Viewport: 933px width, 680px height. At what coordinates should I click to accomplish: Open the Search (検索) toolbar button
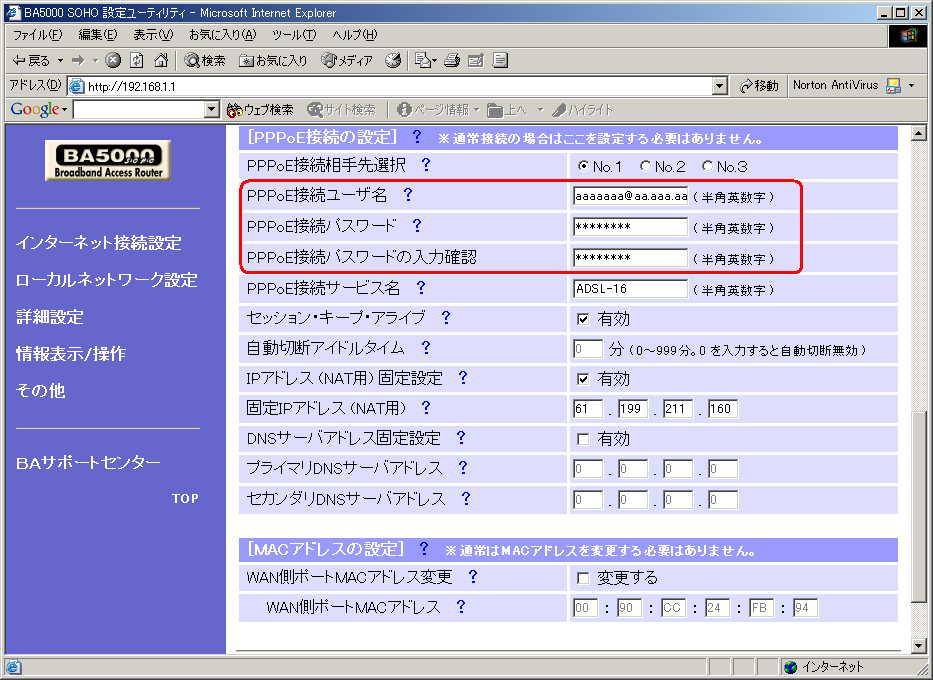(x=206, y=61)
